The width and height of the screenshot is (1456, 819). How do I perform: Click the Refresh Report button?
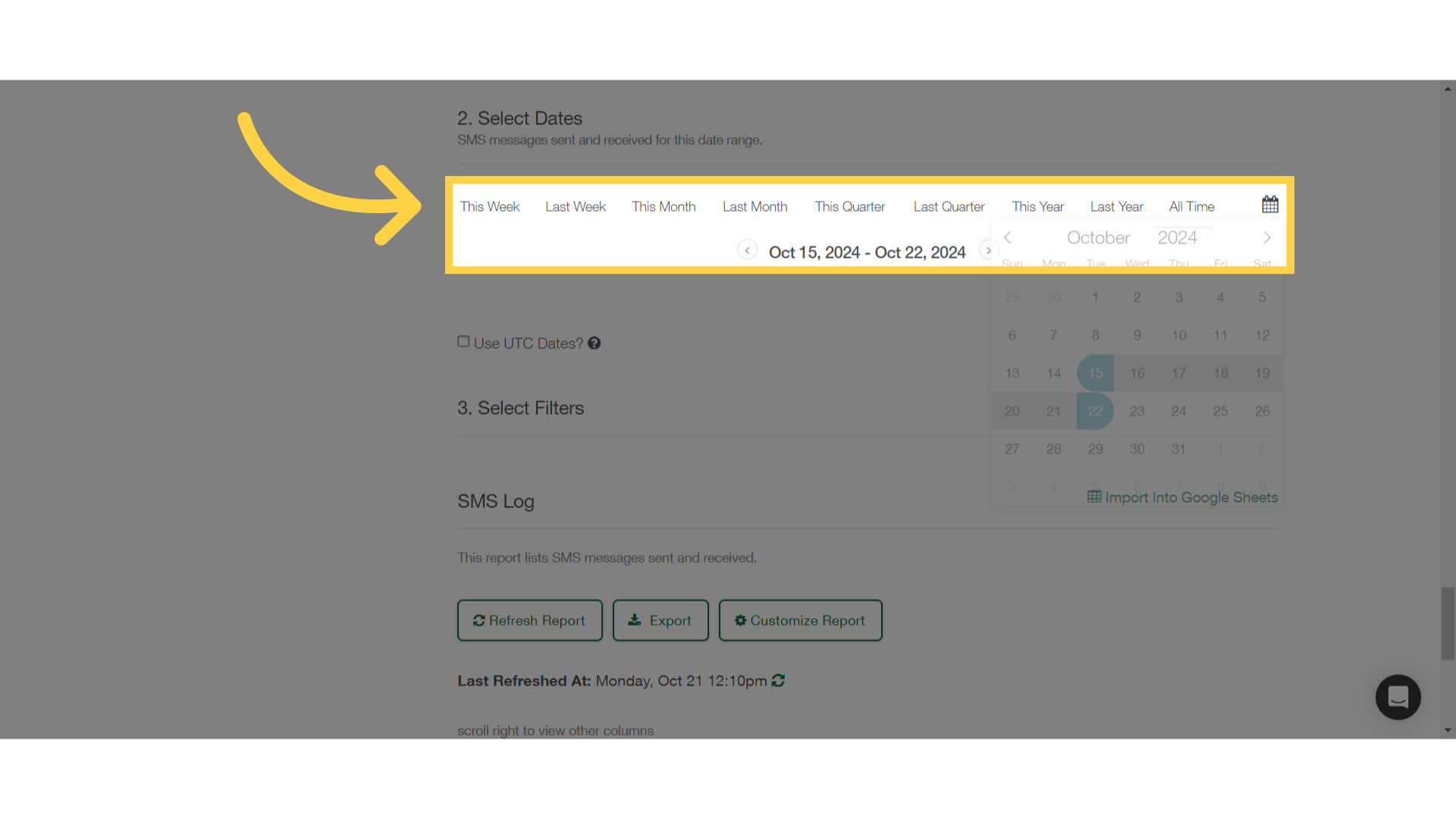[529, 620]
